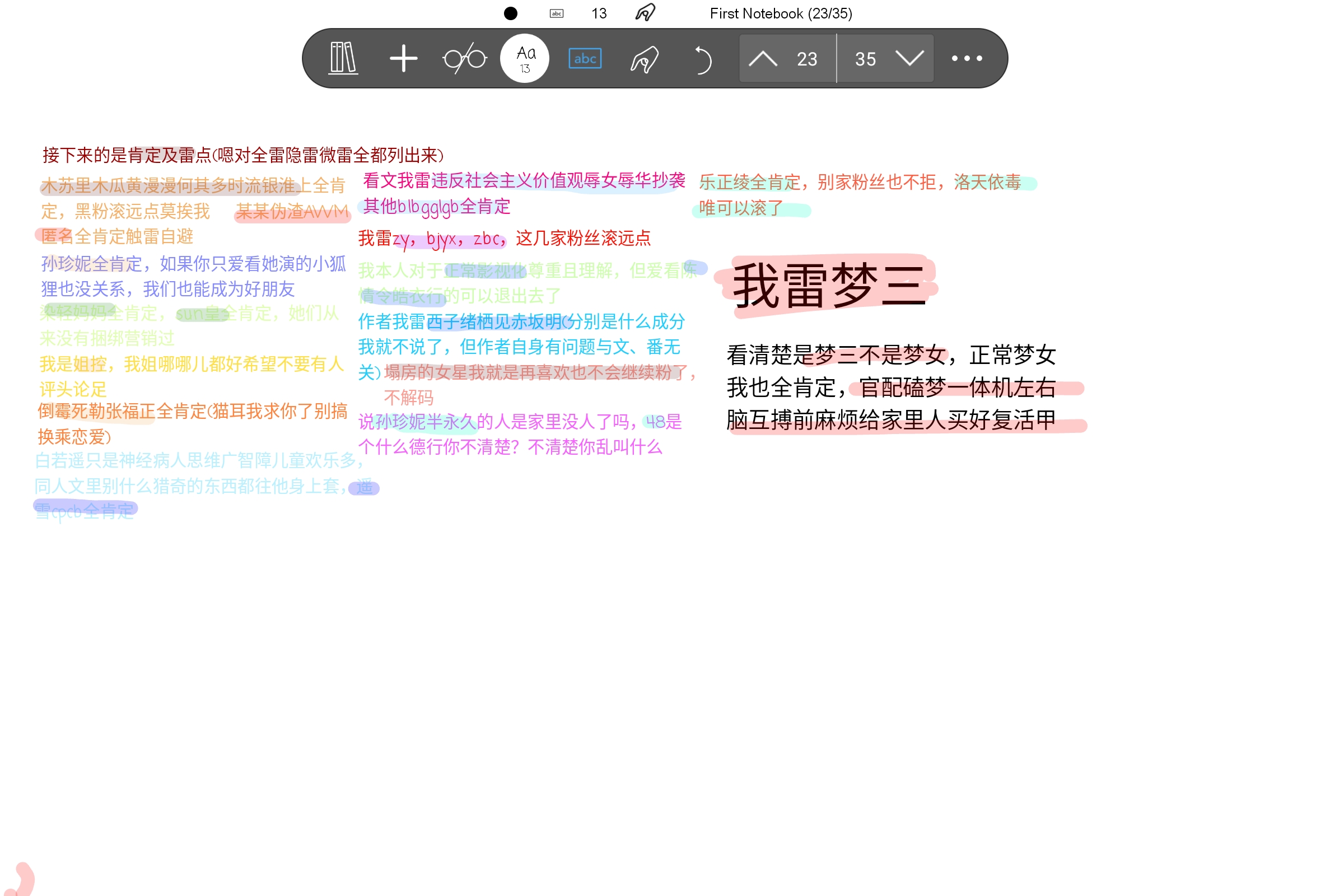Tap the undo arrow
The image size is (1344, 896).
(x=703, y=58)
